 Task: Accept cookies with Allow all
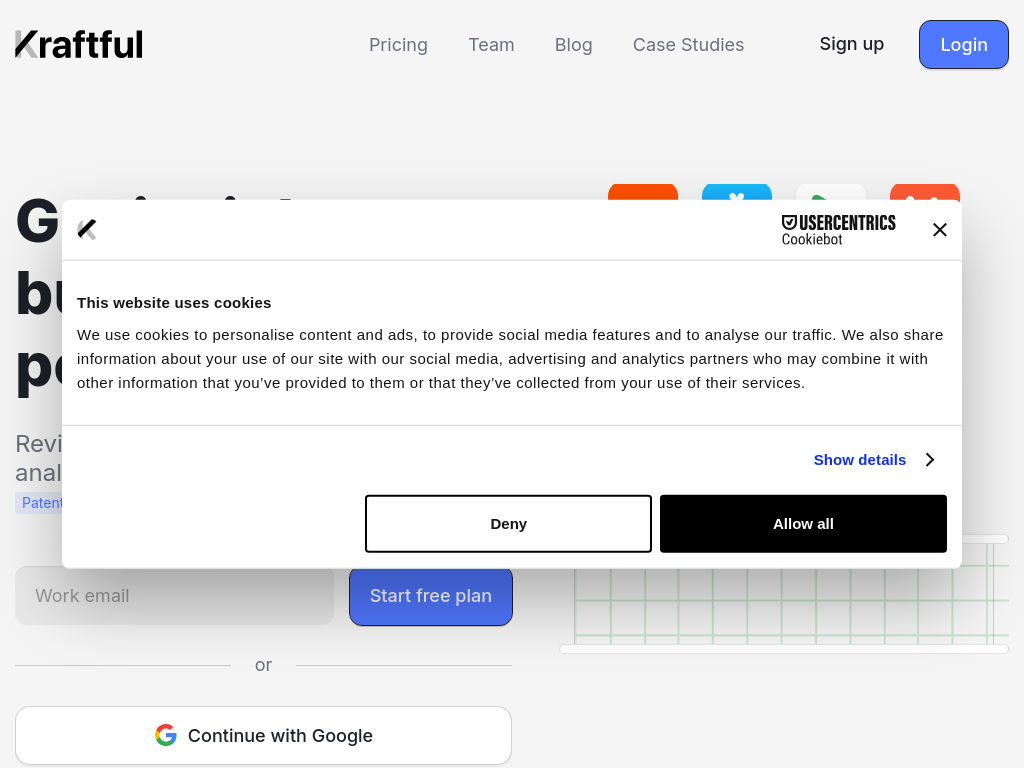[x=803, y=524]
